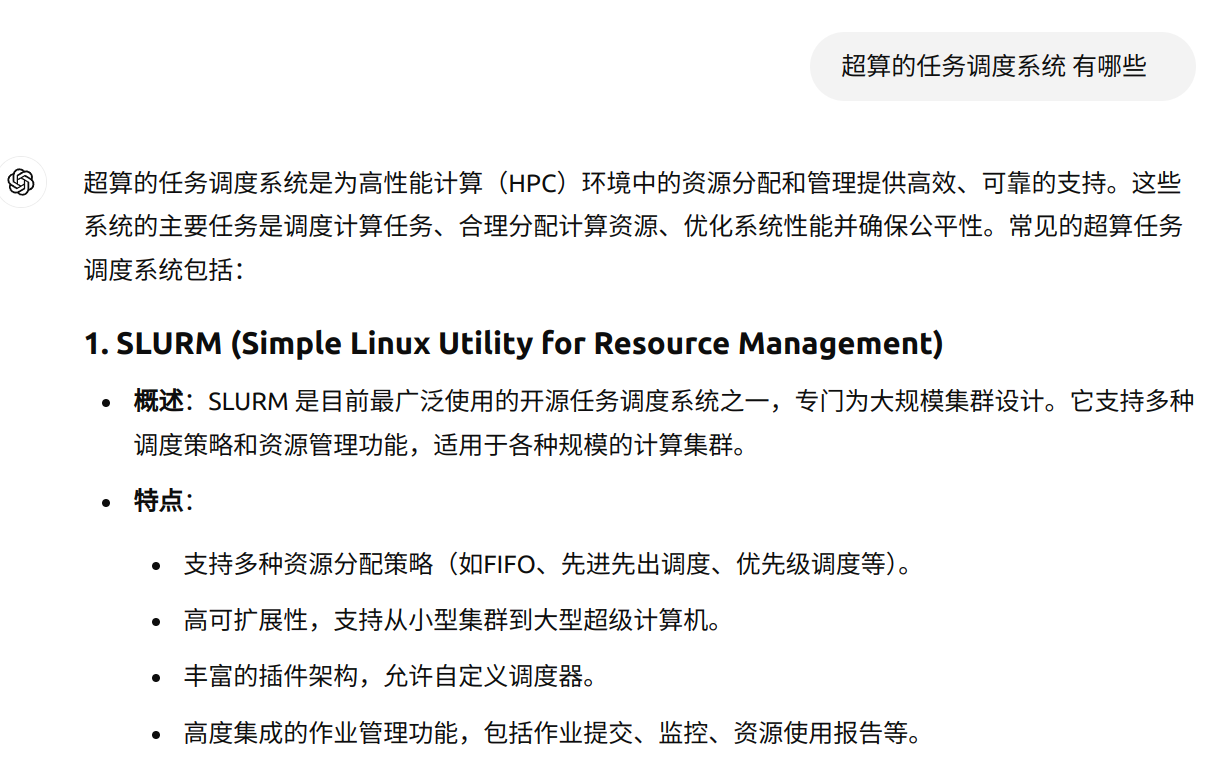Screen dimensions: 1220x769
Task: Click the bullet point before 高可扩展性
Action: tap(156, 622)
